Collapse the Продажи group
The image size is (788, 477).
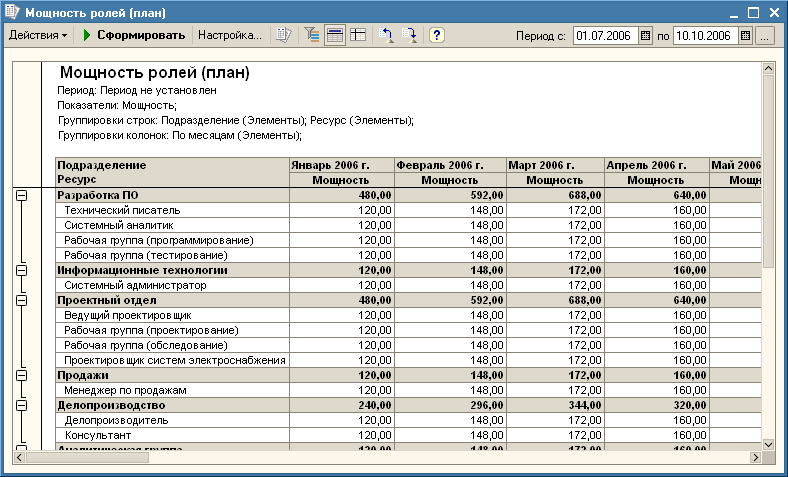[x=21, y=375]
